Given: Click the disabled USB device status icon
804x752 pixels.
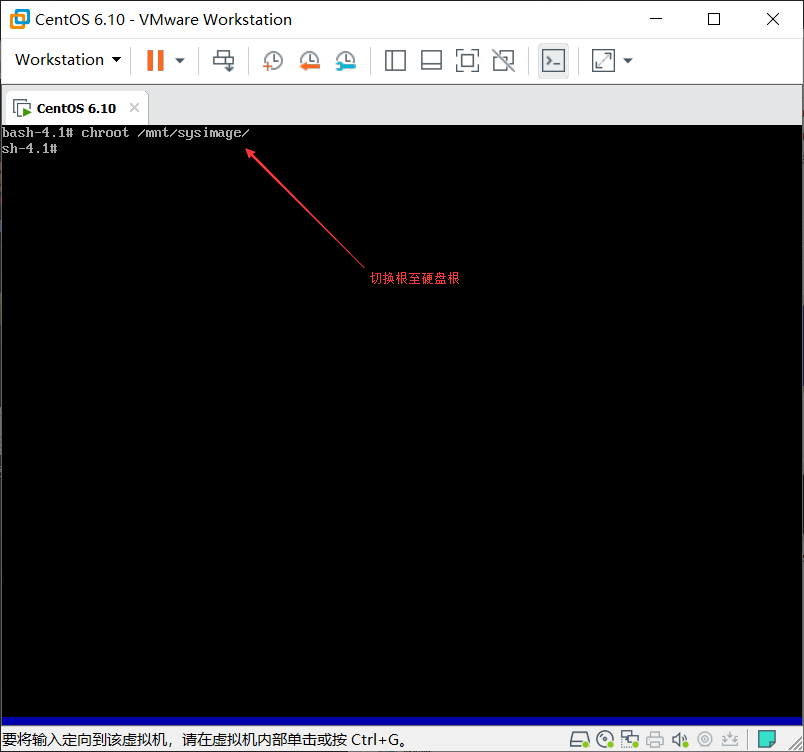Looking at the screenshot, I should click(x=730, y=739).
